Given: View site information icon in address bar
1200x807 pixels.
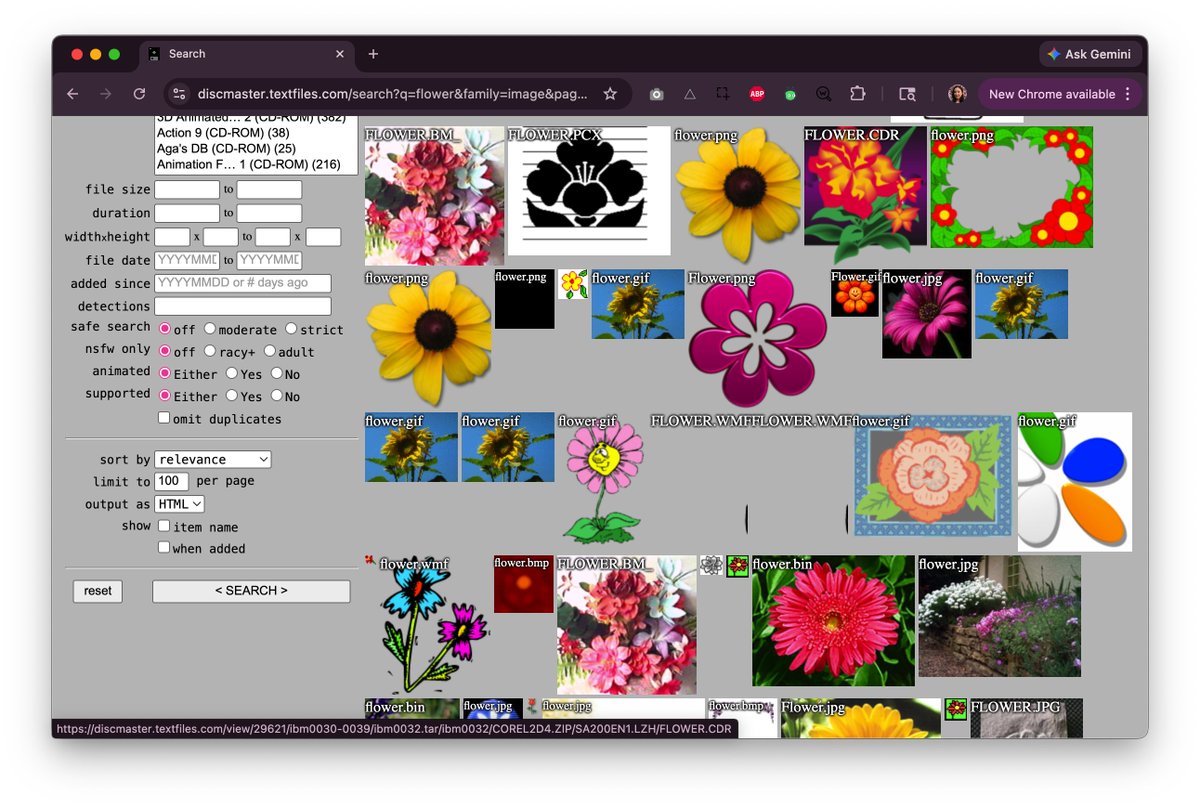Looking at the screenshot, I should pos(179,94).
